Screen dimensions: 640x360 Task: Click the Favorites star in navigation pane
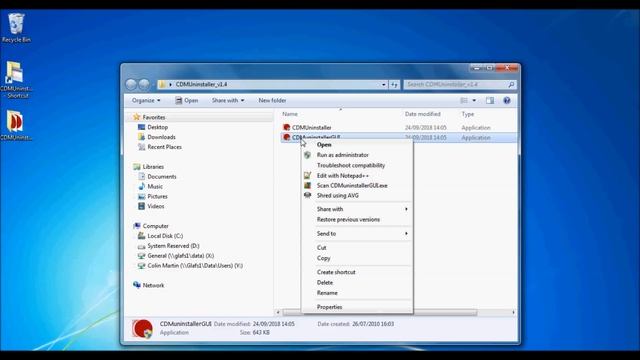pyautogui.click(x=137, y=117)
